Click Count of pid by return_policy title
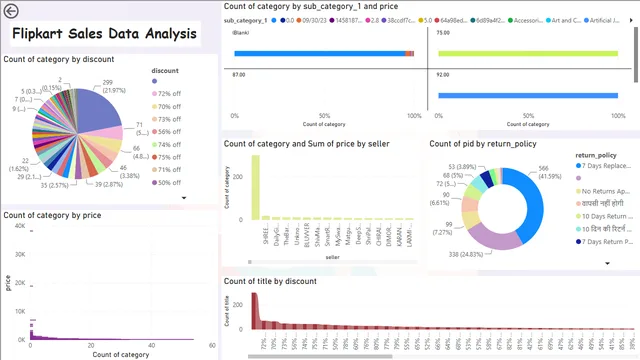The height and width of the screenshot is (360, 640). (483, 144)
